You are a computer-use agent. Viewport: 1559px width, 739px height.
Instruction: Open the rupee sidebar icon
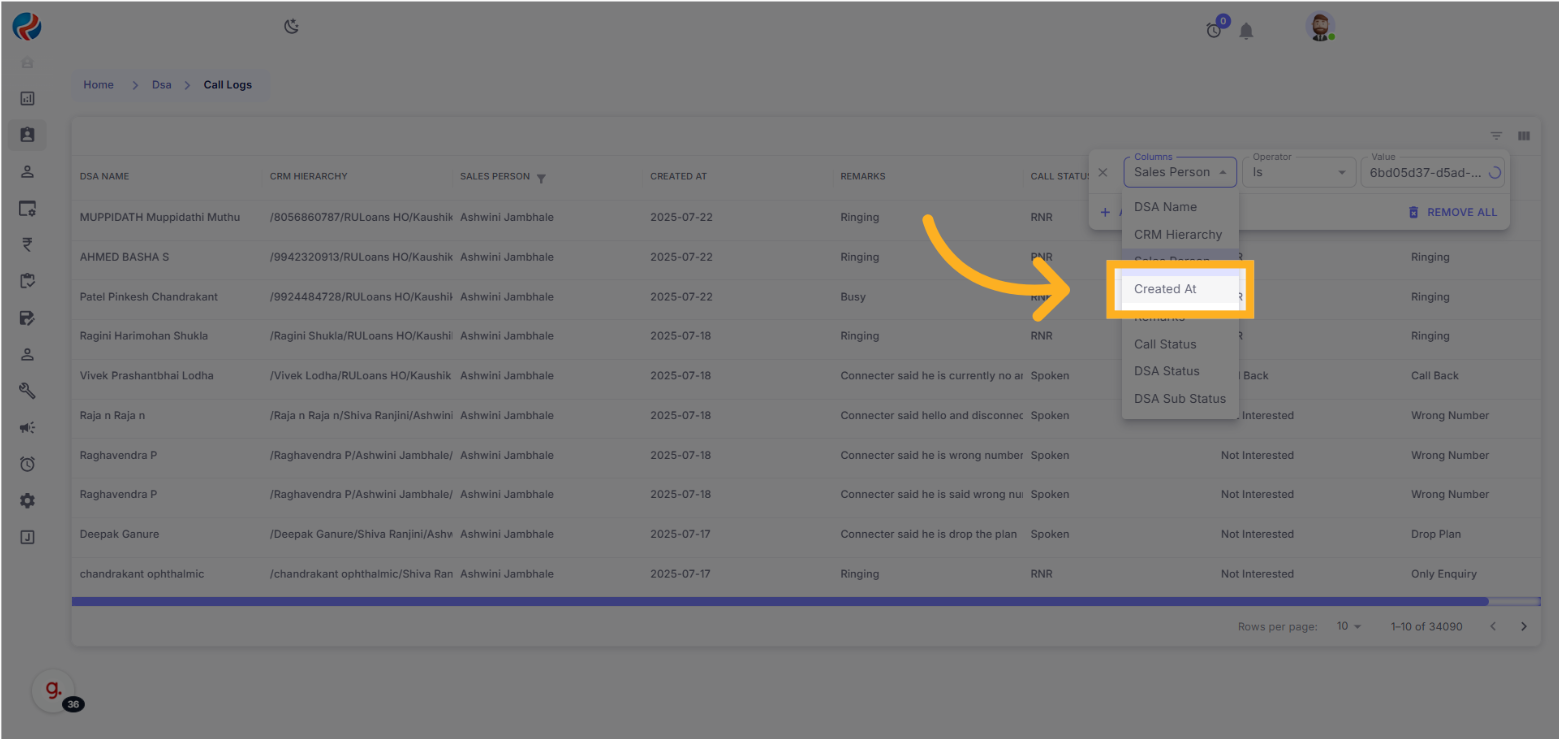click(28, 244)
